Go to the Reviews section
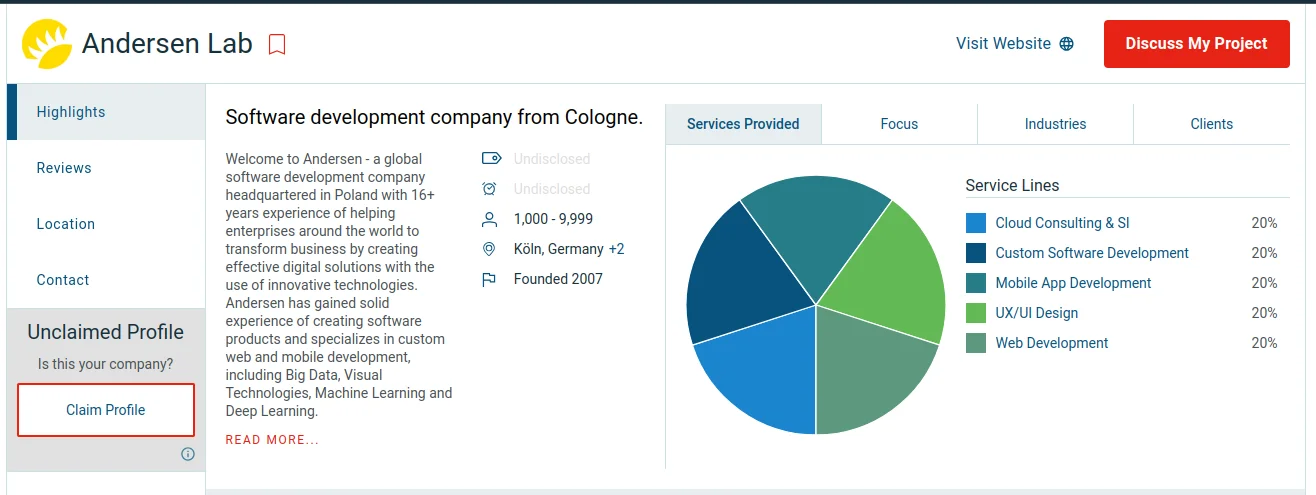The width and height of the screenshot is (1316, 495). click(x=106, y=168)
